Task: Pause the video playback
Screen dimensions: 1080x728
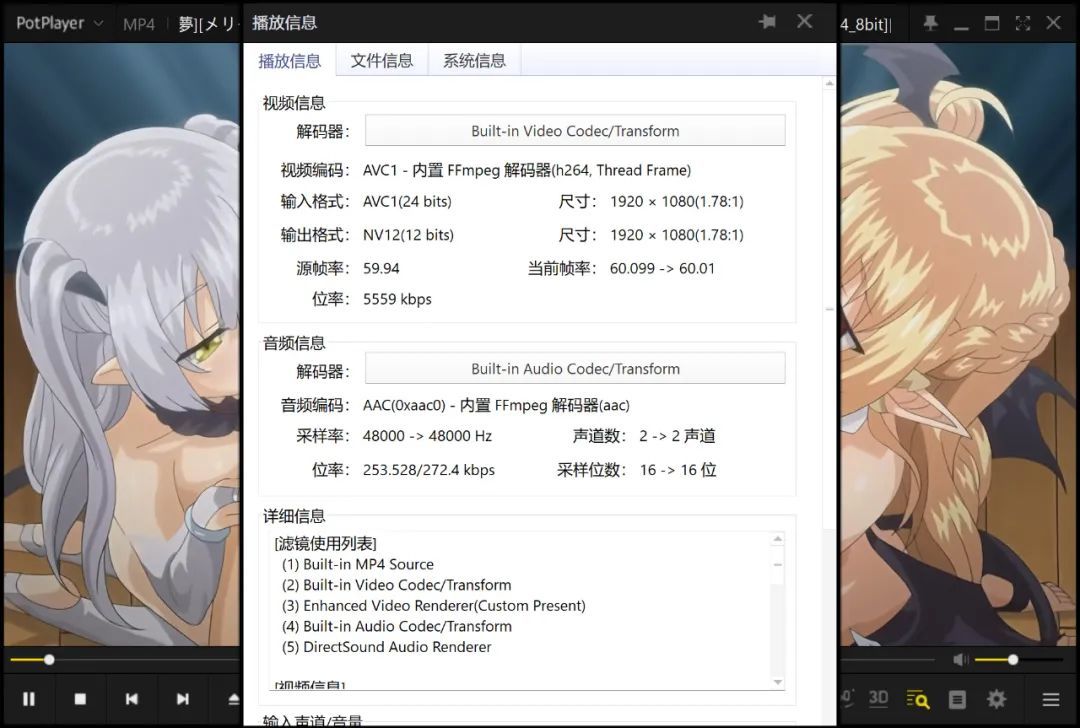Action: pyautogui.click(x=29, y=699)
